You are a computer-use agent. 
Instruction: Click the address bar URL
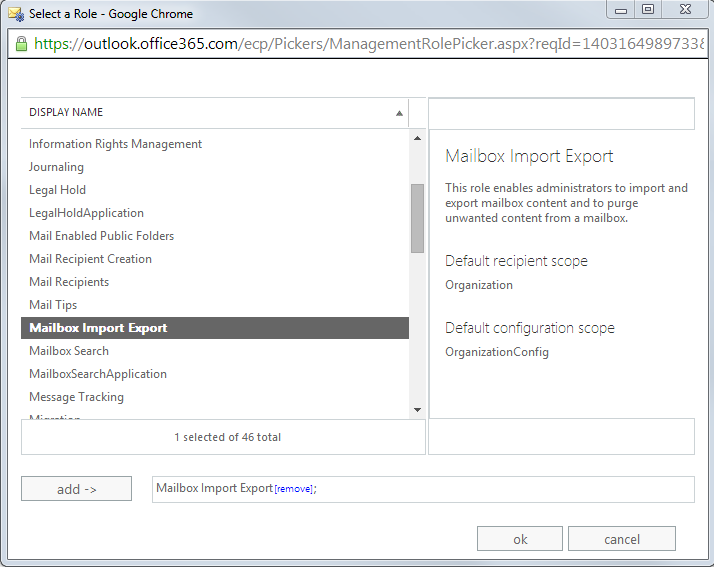coord(369,44)
